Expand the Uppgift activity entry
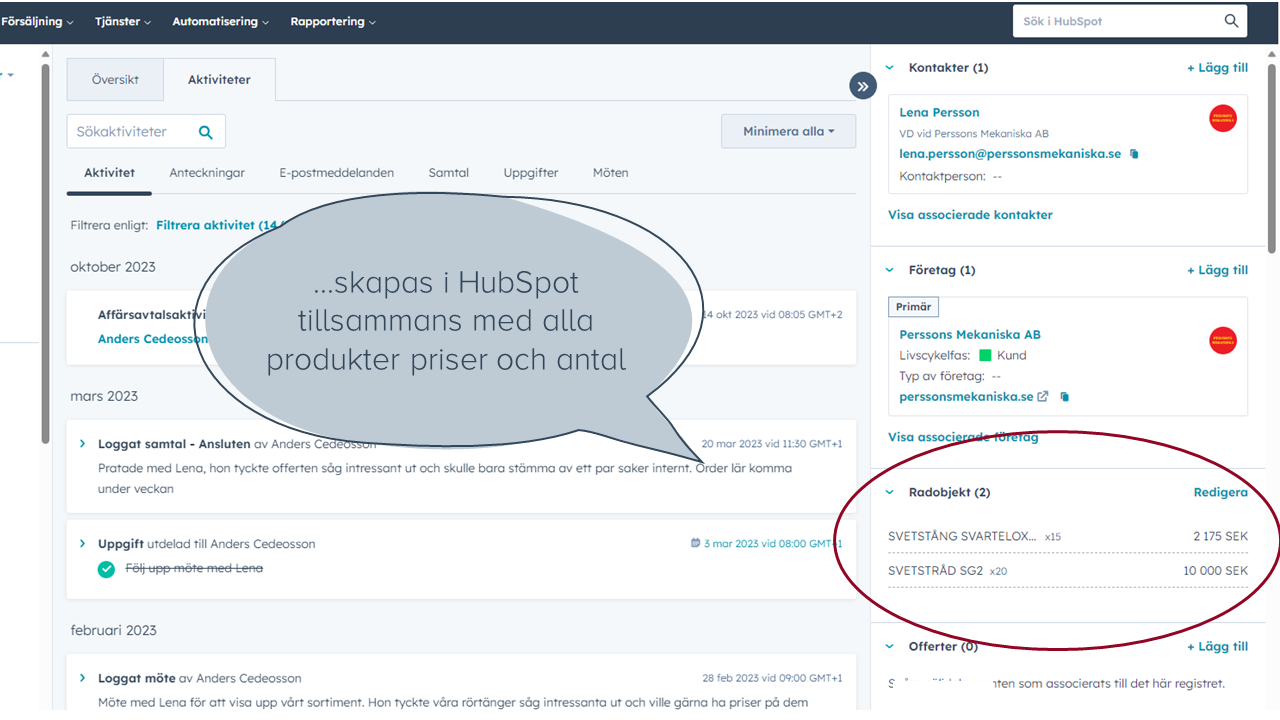This screenshot has width=1280, height=720. pos(83,544)
